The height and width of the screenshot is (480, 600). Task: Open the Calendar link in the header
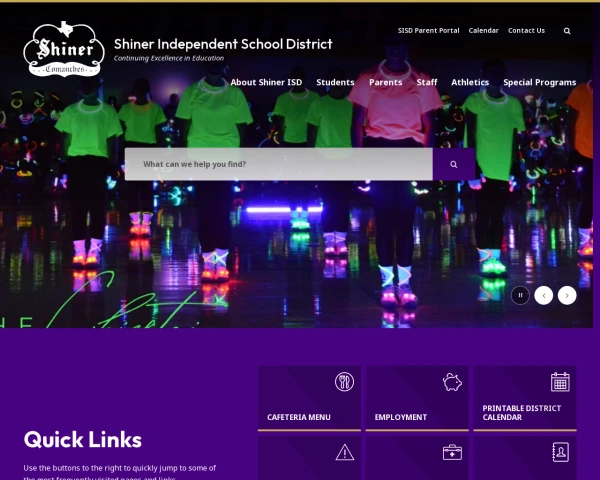click(x=484, y=31)
